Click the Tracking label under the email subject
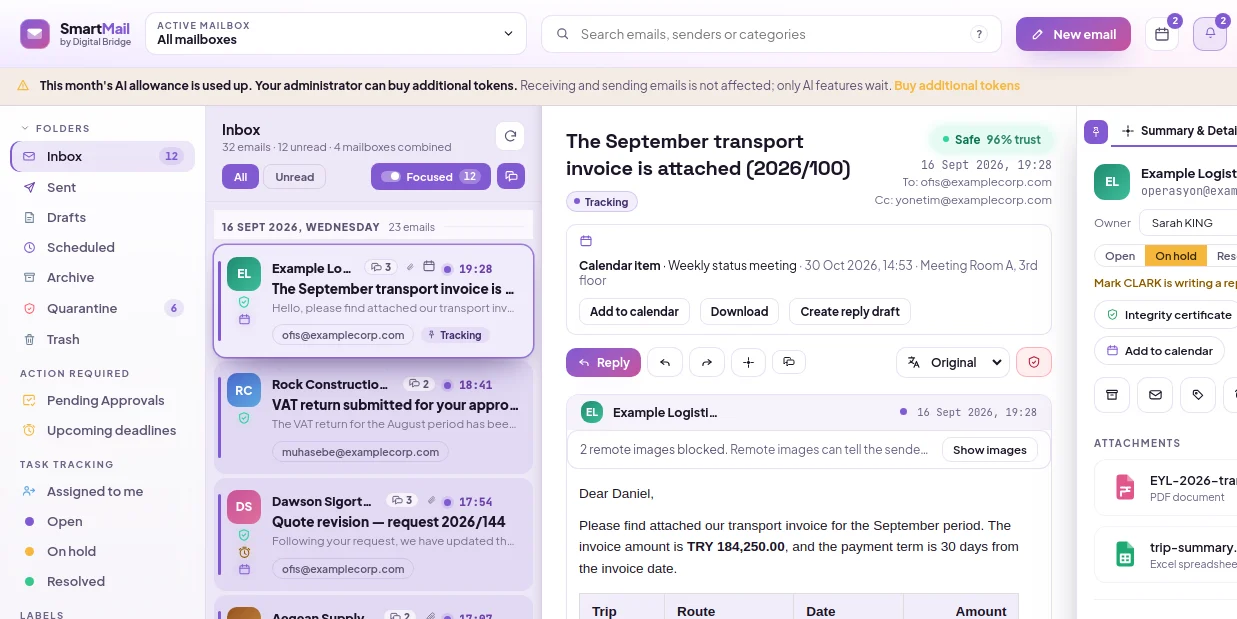1237x619 pixels. pyautogui.click(x=602, y=202)
